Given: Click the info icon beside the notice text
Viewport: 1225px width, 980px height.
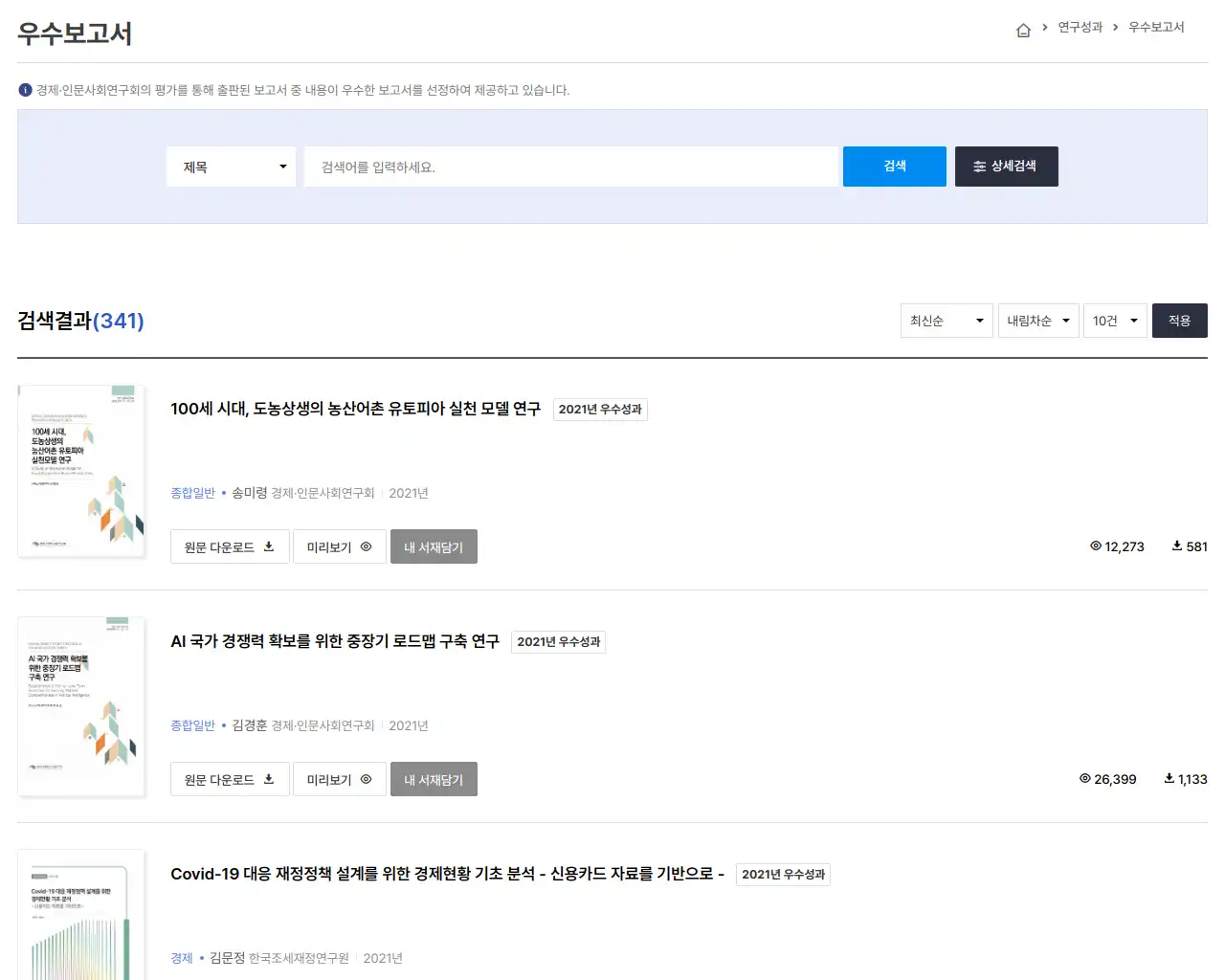Looking at the screenshot, I should coord(24,89).
